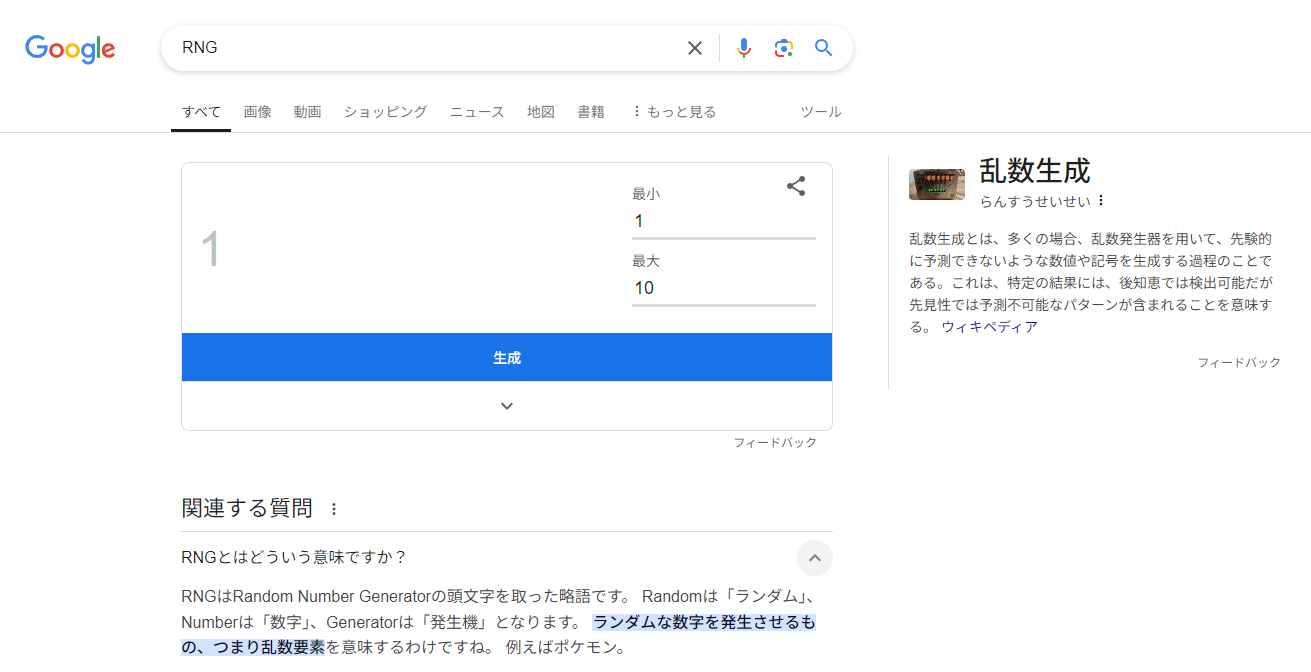Switch to the 地図 tab

[541, 112]
